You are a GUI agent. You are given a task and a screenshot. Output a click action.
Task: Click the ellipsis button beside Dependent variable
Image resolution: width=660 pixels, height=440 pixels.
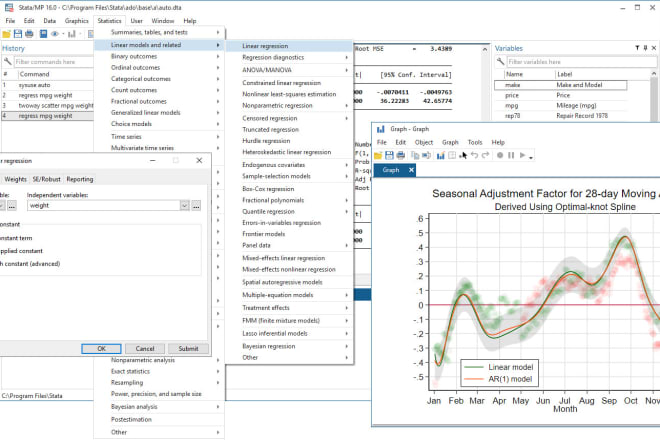(12, 205)
